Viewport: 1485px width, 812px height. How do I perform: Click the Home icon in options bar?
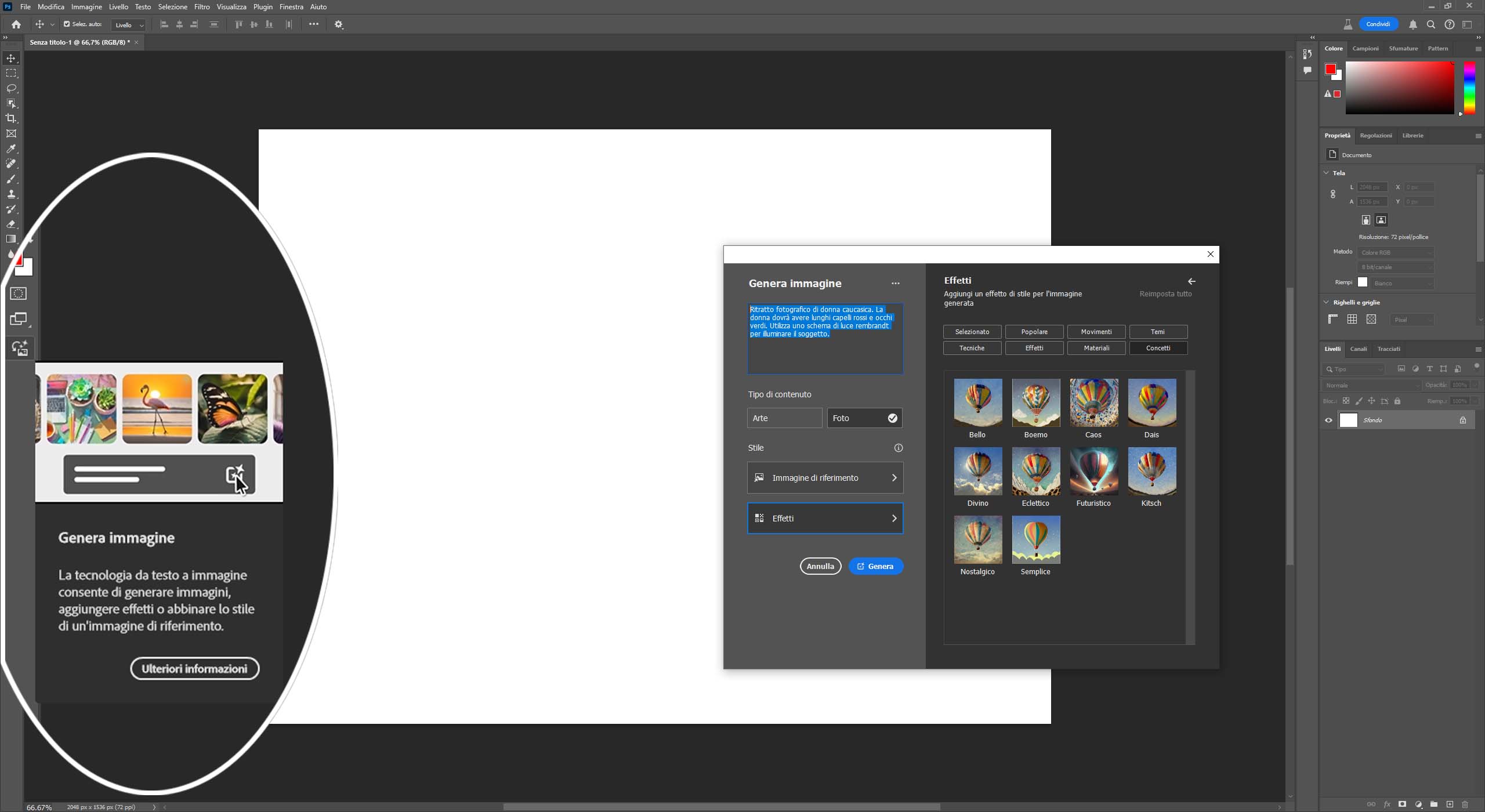click(x=16, y=24)
